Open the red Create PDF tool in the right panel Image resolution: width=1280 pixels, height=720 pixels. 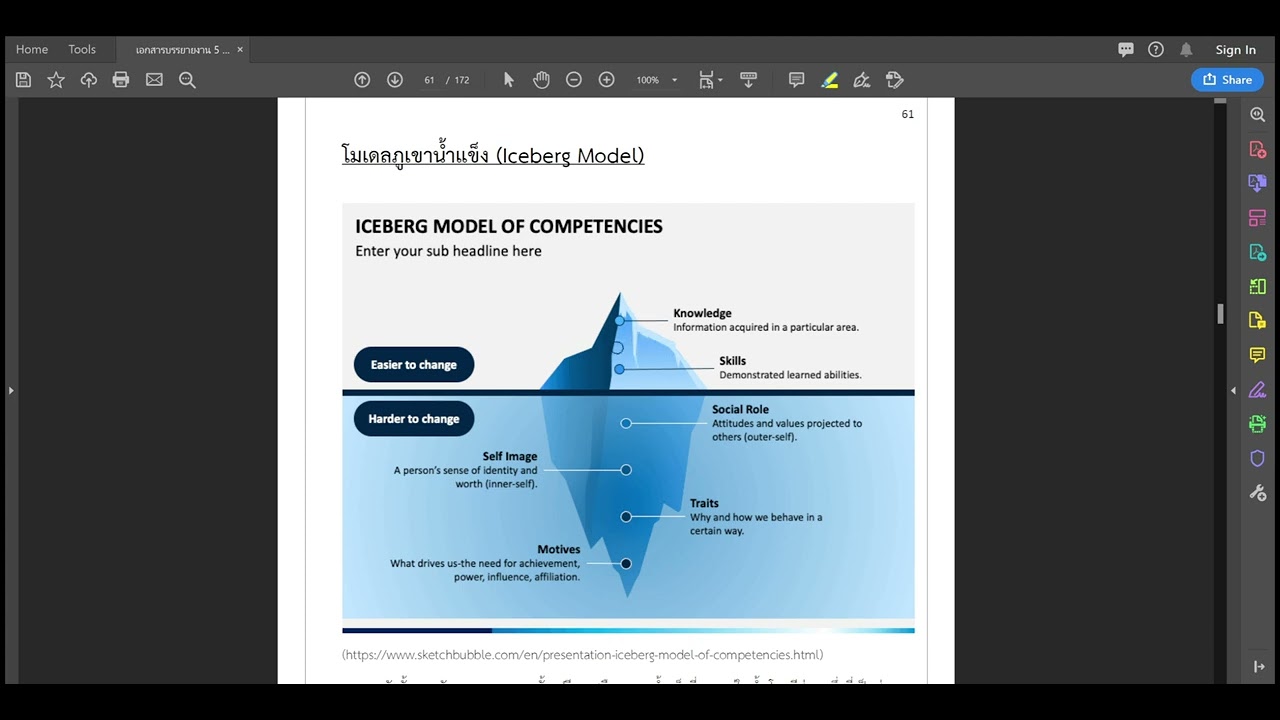pos(1258,149)
